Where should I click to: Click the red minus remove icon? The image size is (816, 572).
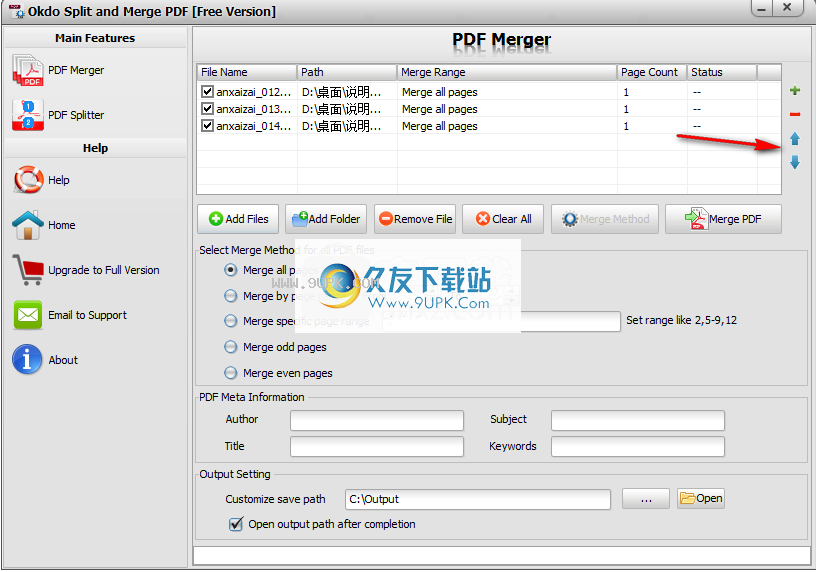795,115
